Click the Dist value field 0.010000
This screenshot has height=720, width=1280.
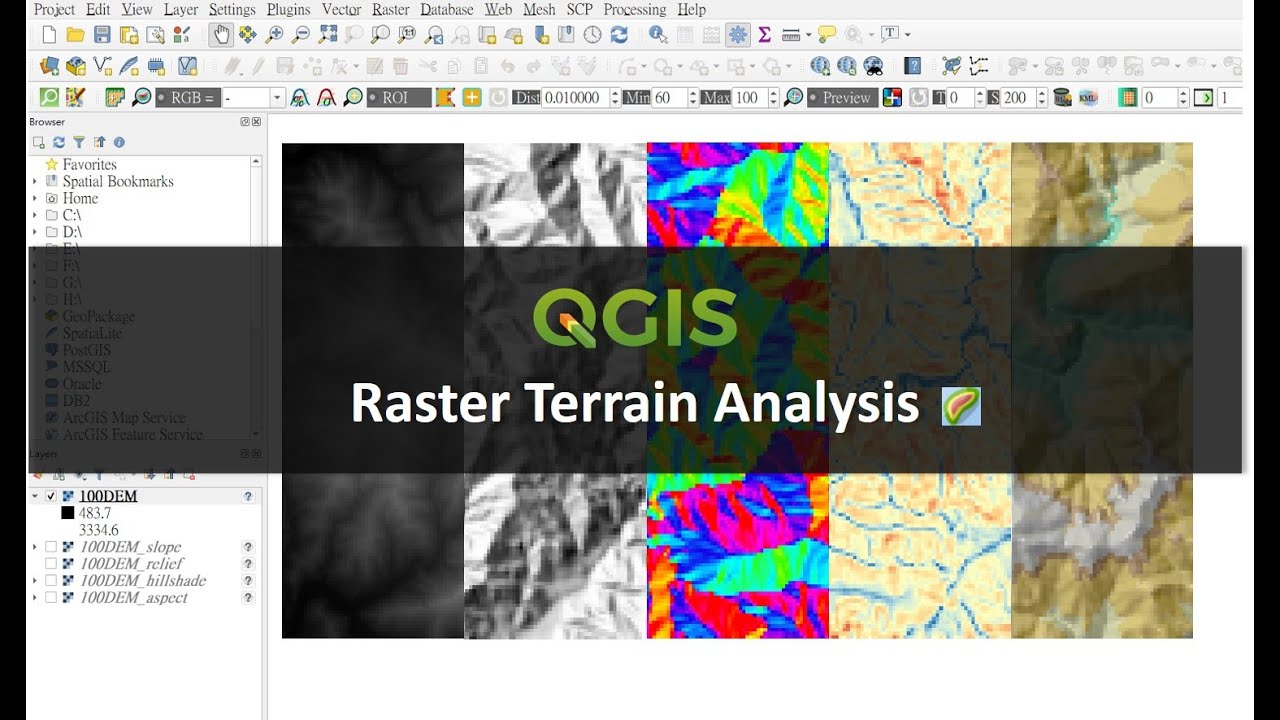[573, 97]
